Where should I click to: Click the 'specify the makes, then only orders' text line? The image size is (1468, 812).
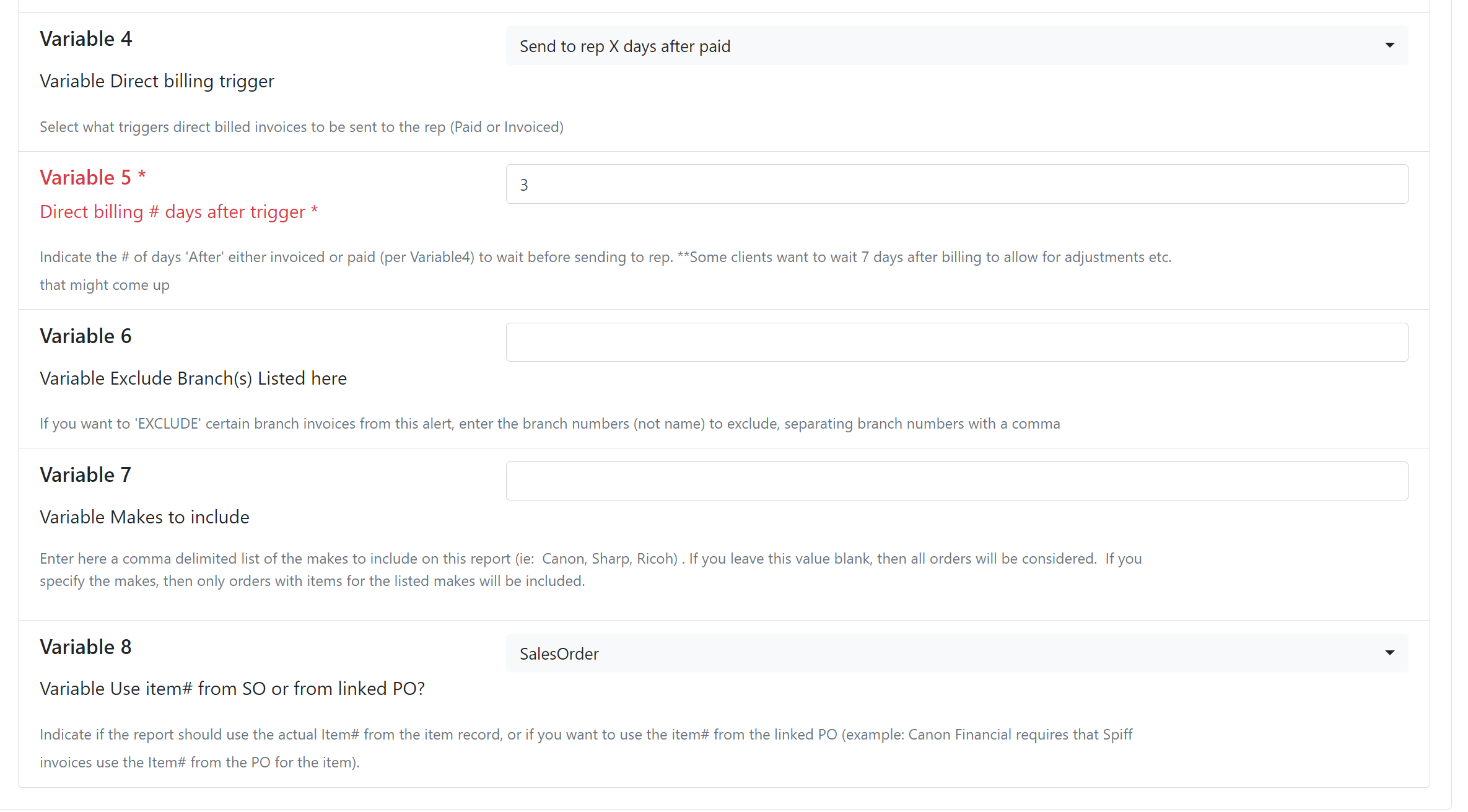pos(313,581)
